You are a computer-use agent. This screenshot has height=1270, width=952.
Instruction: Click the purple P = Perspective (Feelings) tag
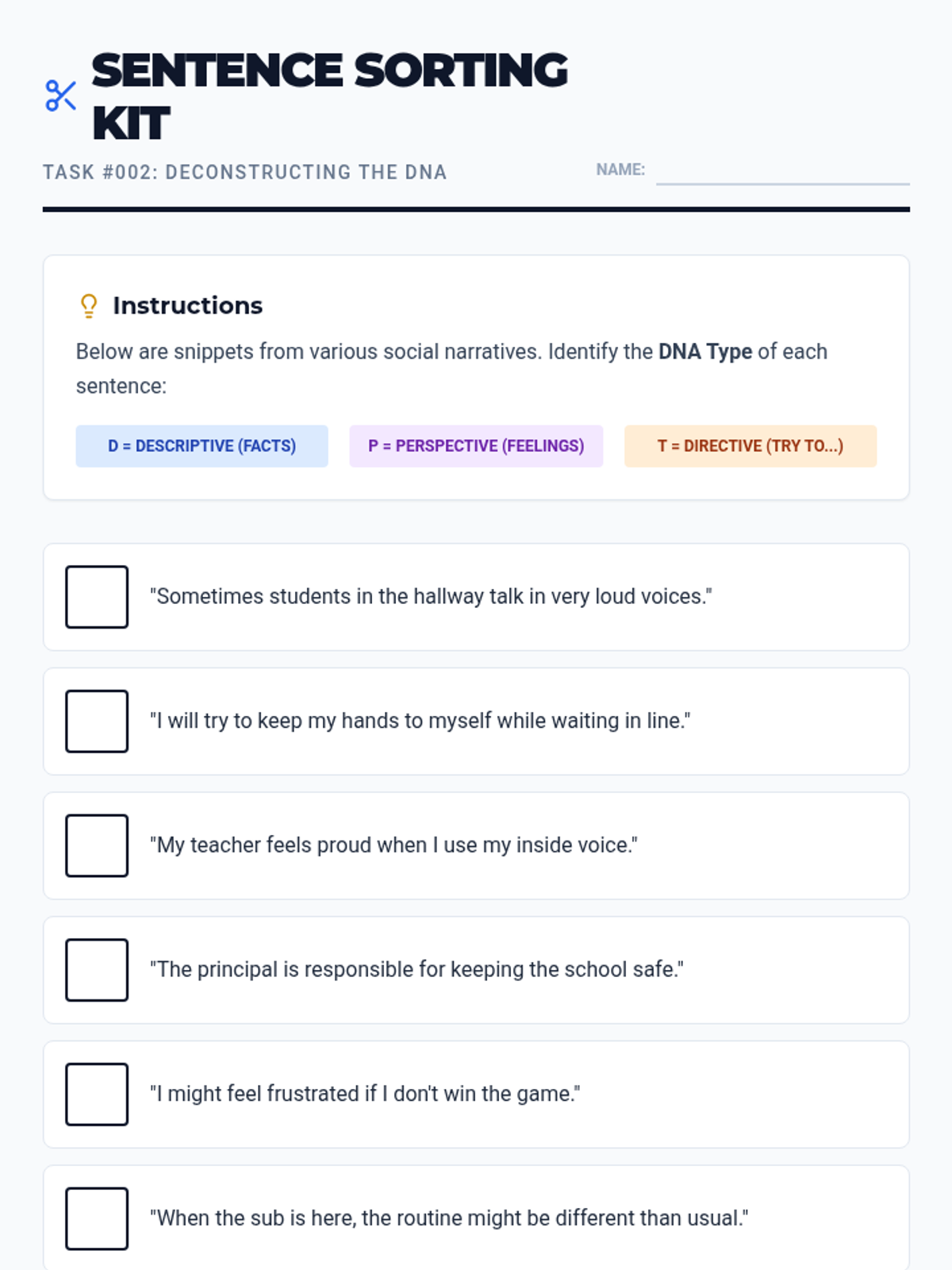pyautogui.click(x=476, y=446)
